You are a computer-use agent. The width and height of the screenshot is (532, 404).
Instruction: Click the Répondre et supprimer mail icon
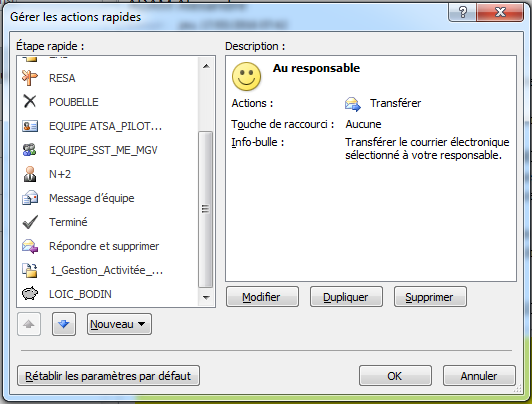tap(30, 246)
